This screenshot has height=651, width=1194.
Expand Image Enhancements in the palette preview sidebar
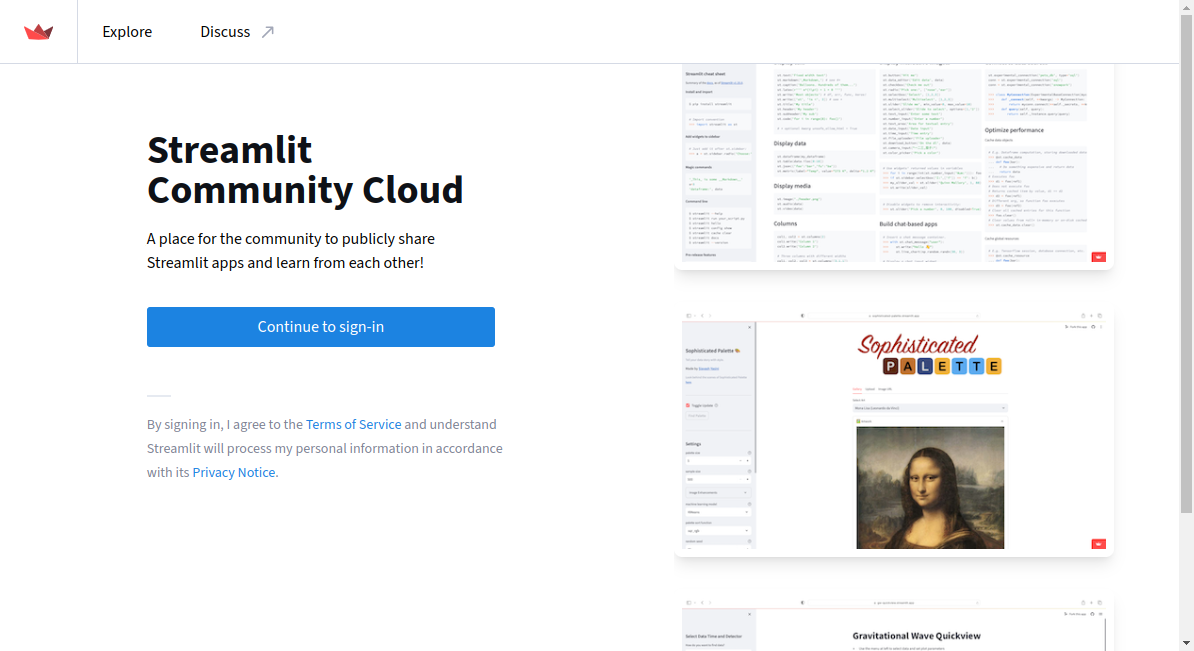tap(718, 493)
